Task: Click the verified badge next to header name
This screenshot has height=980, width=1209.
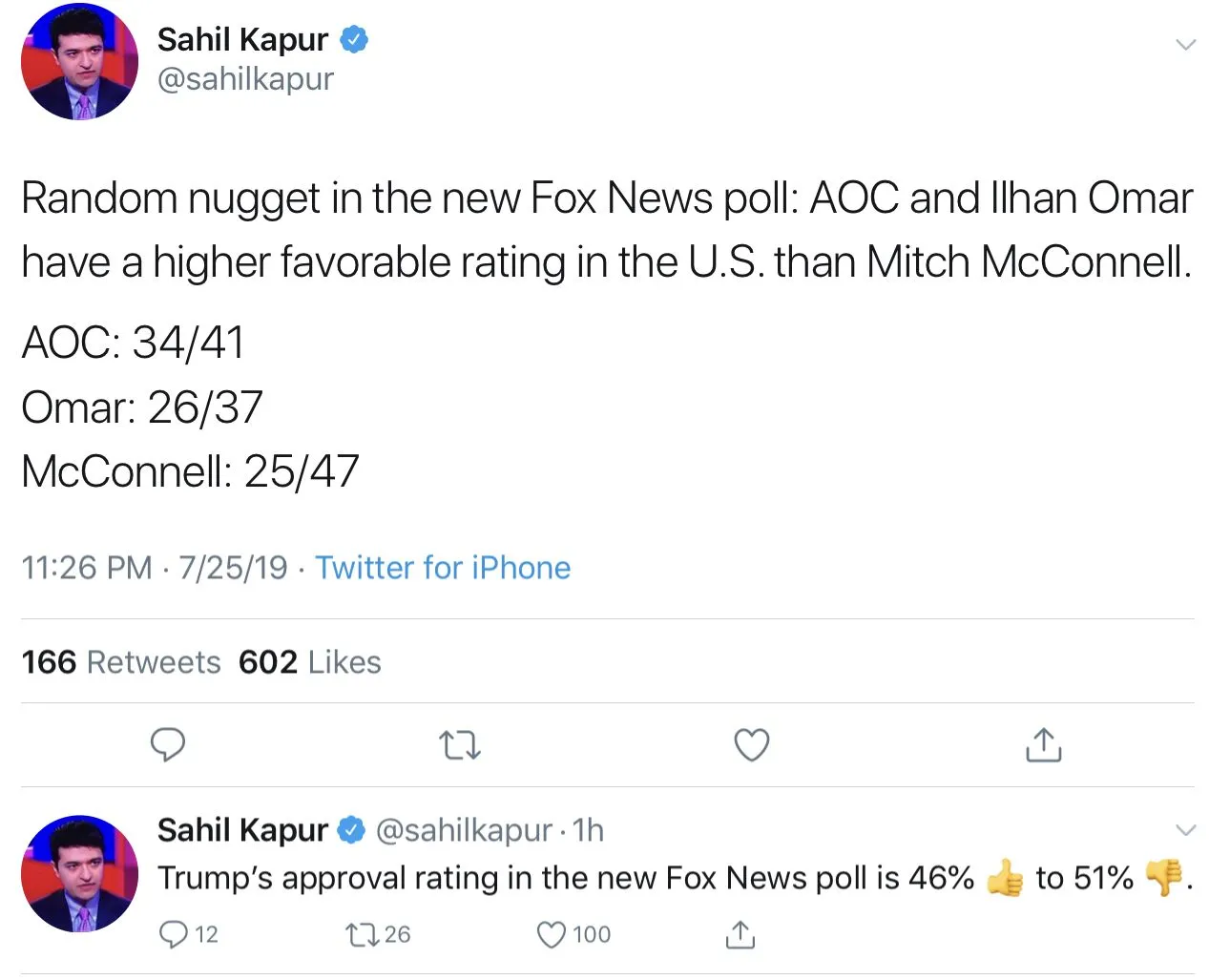Action: [x=355, y=39]
